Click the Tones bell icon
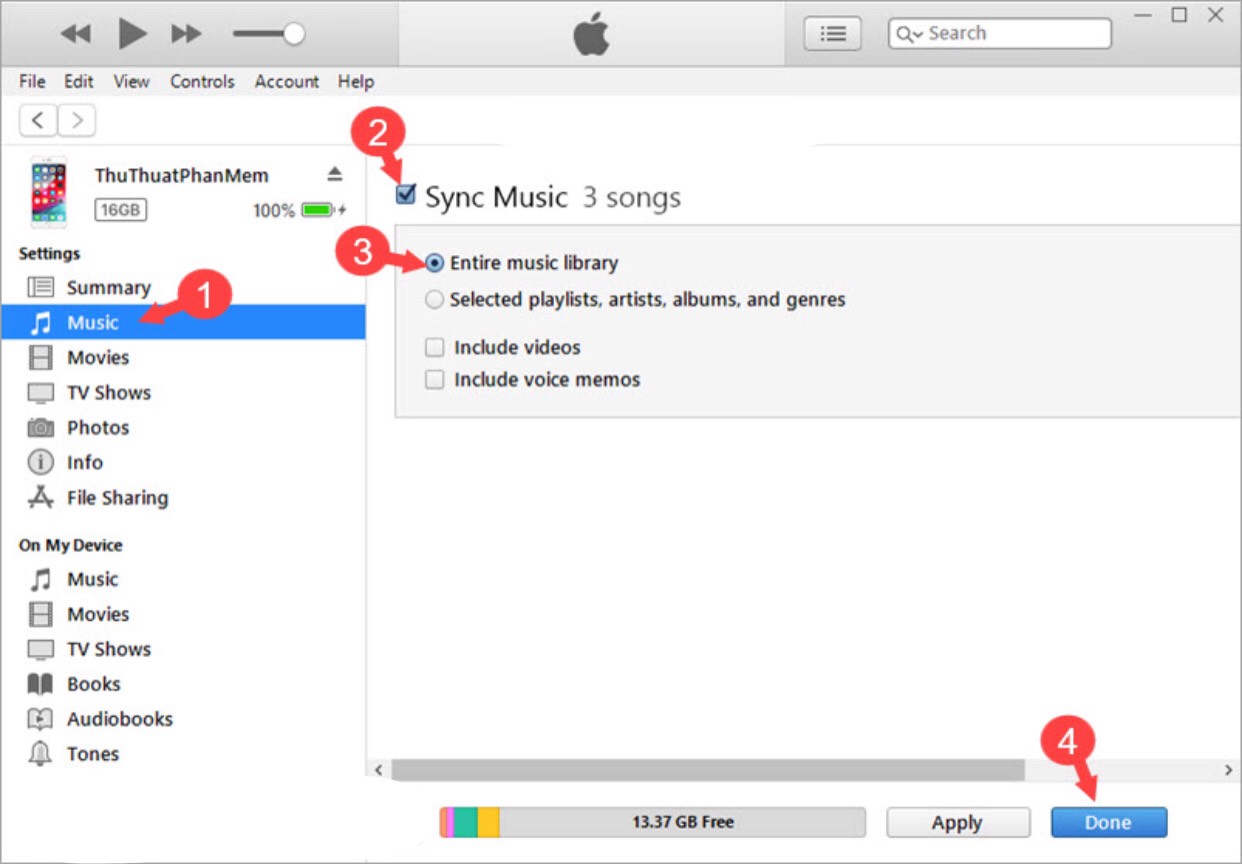Viewport: 1242px width, 864px height. tap(40, 755)
